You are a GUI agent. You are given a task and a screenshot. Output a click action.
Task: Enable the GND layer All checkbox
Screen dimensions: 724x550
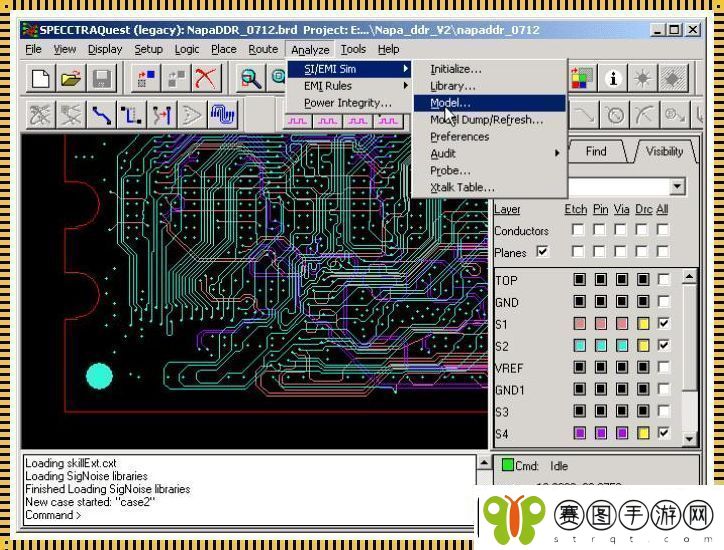coord(664,302)
